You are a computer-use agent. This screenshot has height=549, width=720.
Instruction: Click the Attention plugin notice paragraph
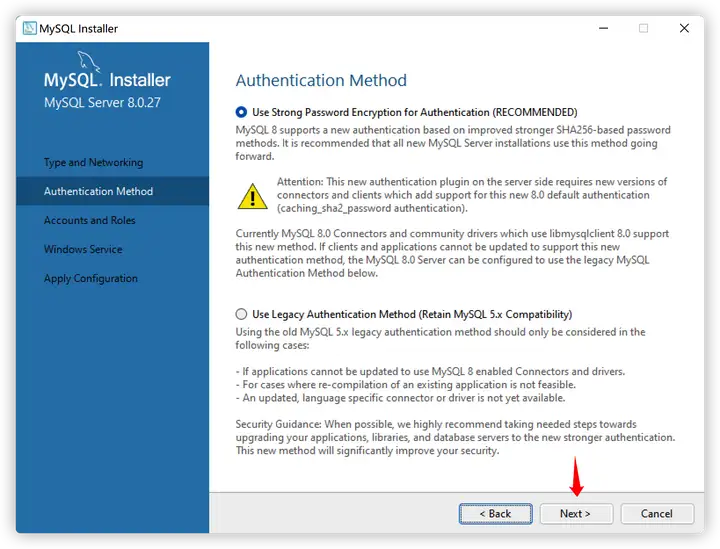472,195
